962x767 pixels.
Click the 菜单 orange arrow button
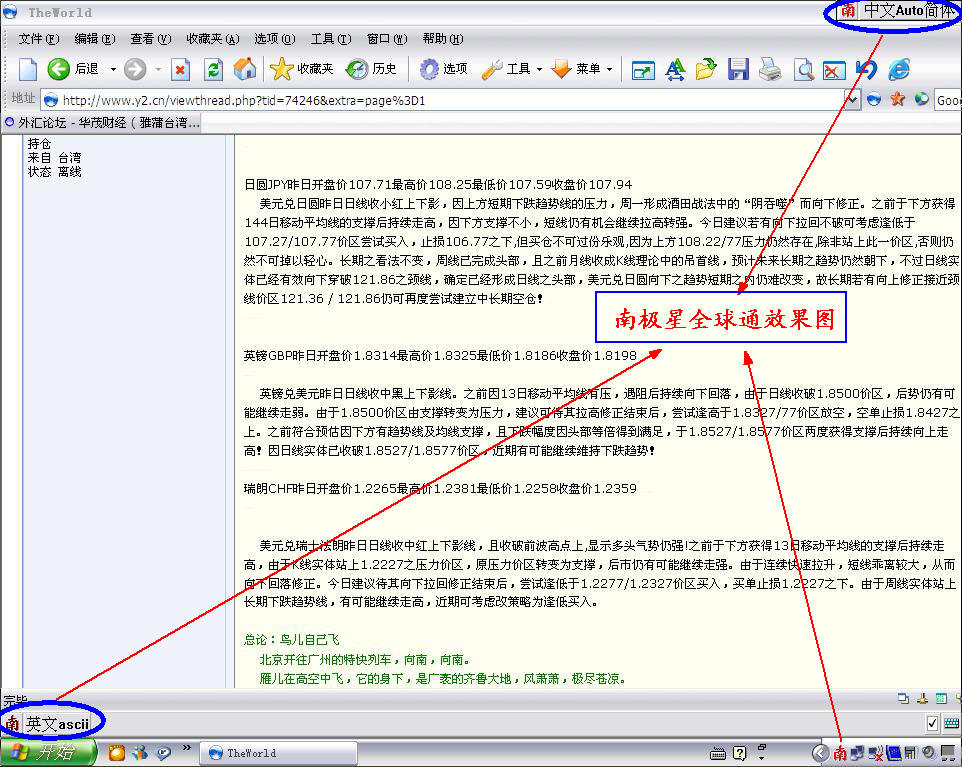[575, 69]
